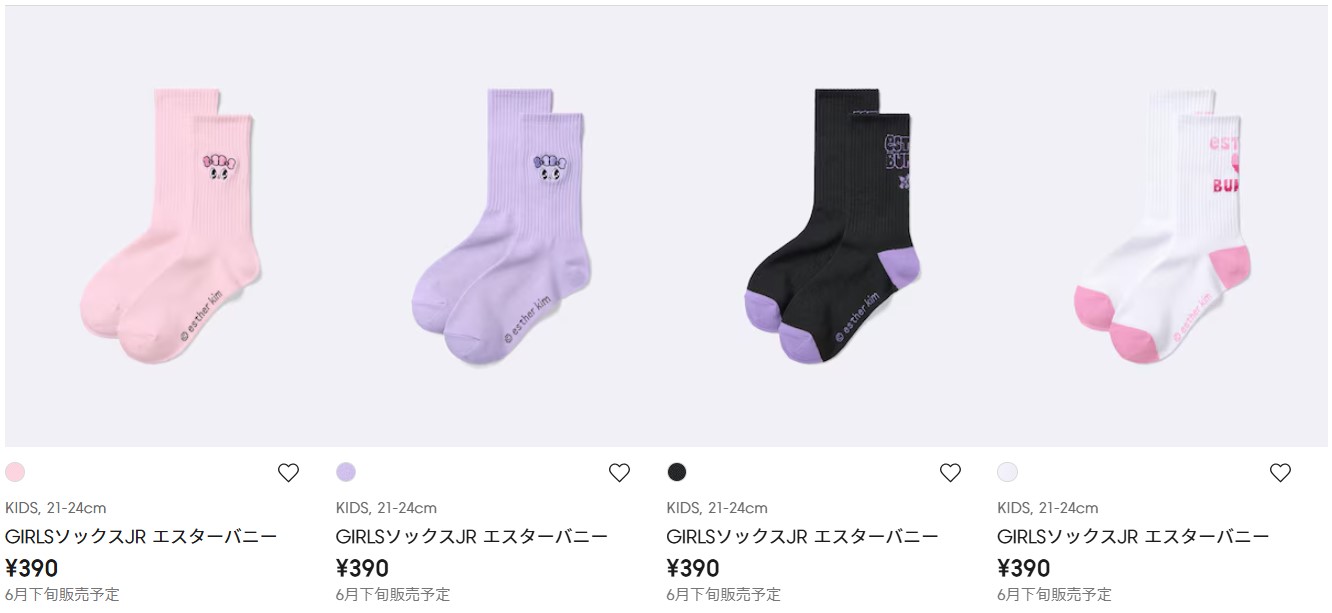Click KIDS, 21-24cm label under black socks
Image resolution: width=1332 pixels, height=613 pixels.
(717, 508)
